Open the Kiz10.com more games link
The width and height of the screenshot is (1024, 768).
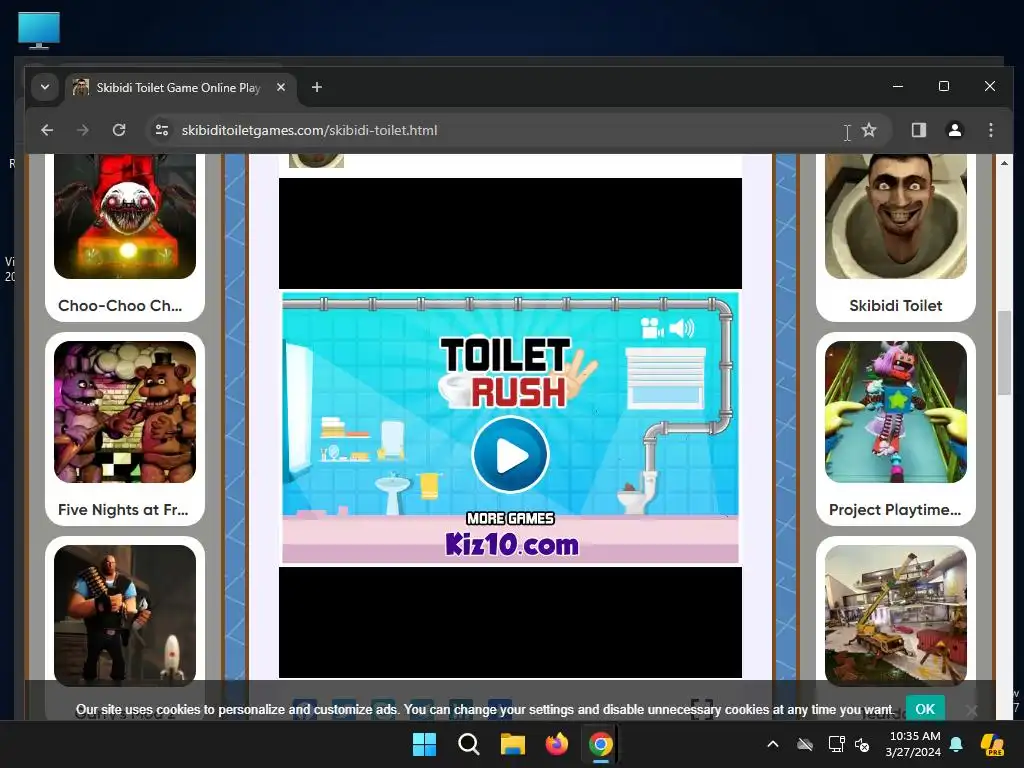pyautogui.click(x=511, y=544)
